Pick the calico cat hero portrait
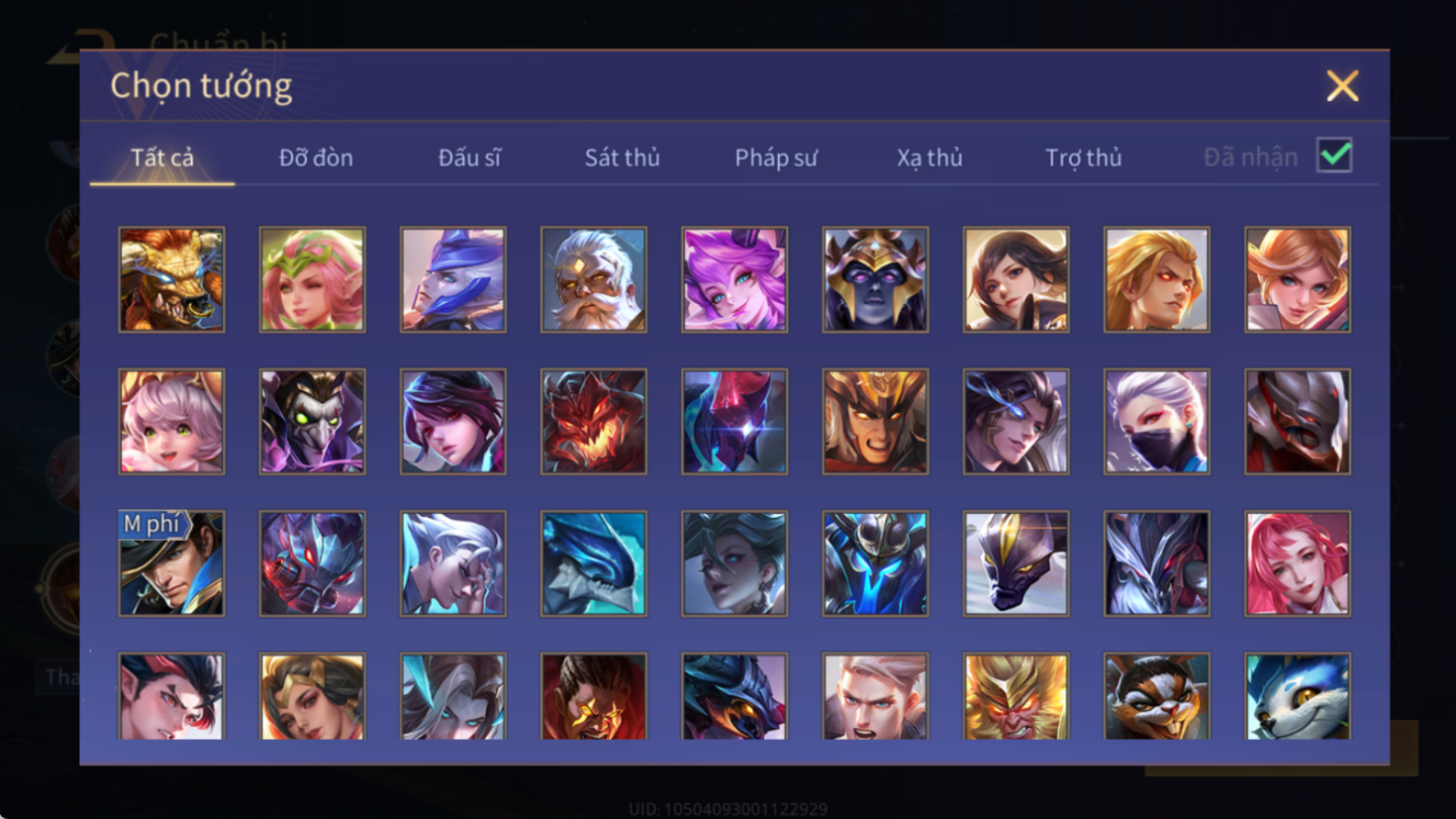1456x819 pixels. [1157, 696]
